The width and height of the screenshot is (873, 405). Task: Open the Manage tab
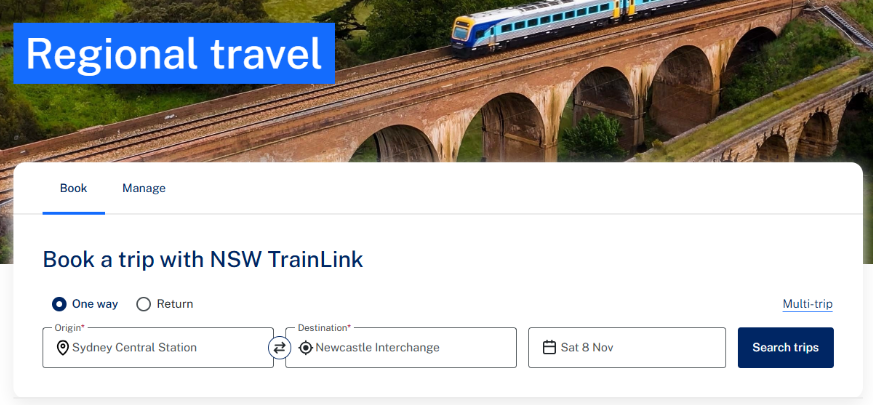pyautogui.click(x=144, y=188)
